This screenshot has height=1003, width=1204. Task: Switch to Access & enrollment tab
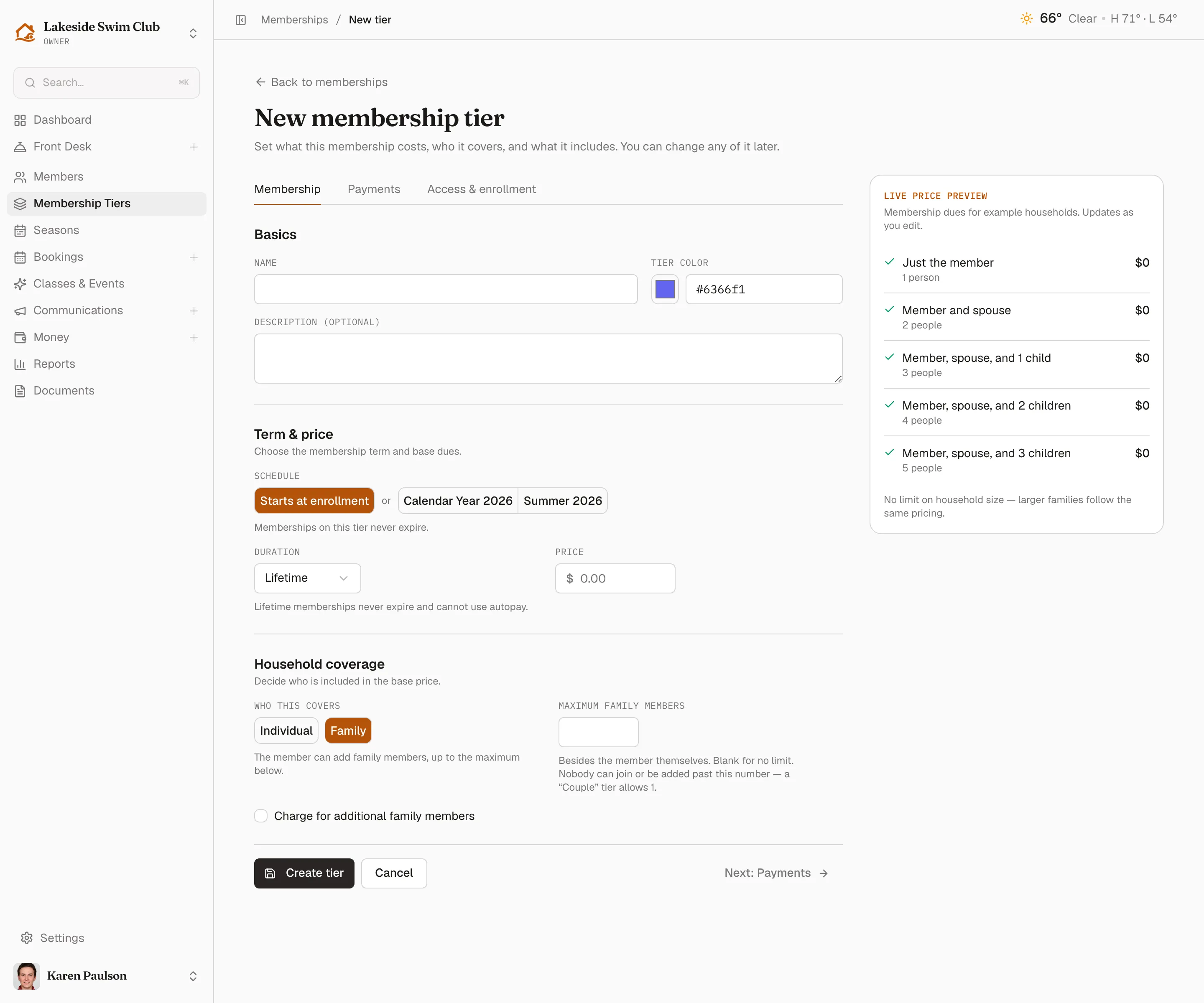pyautogui.click(x=482, y=189)
